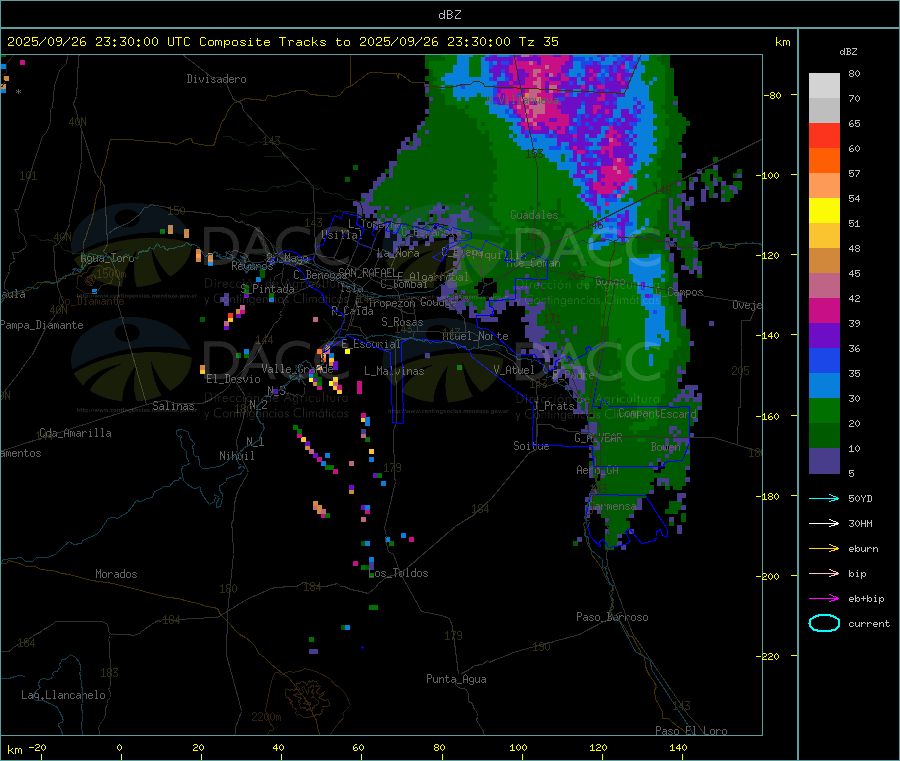Click the Morados place label
This screenshot has height=761, width=900.
coord(116,574)
